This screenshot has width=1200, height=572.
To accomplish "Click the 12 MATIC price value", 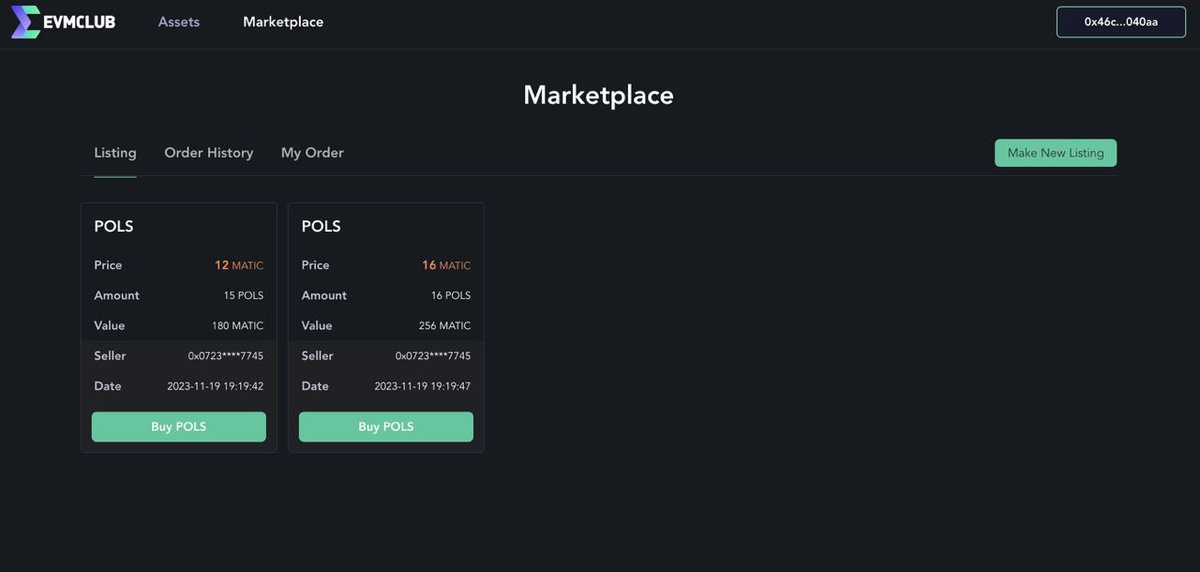I will [x=239, y=265].
